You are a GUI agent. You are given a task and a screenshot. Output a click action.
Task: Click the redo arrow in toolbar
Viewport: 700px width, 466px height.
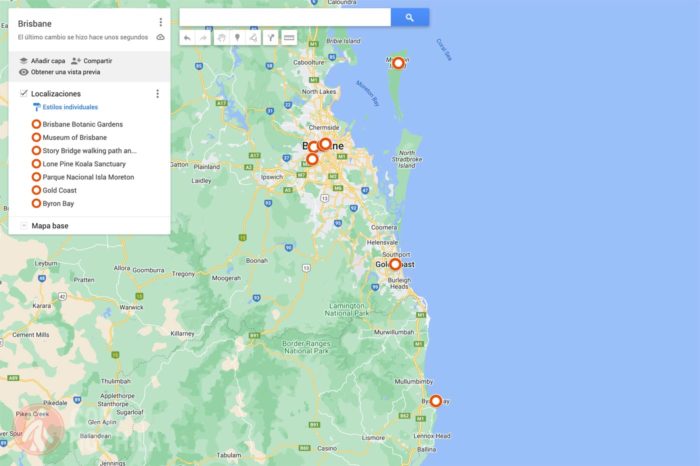coord(204,38)
